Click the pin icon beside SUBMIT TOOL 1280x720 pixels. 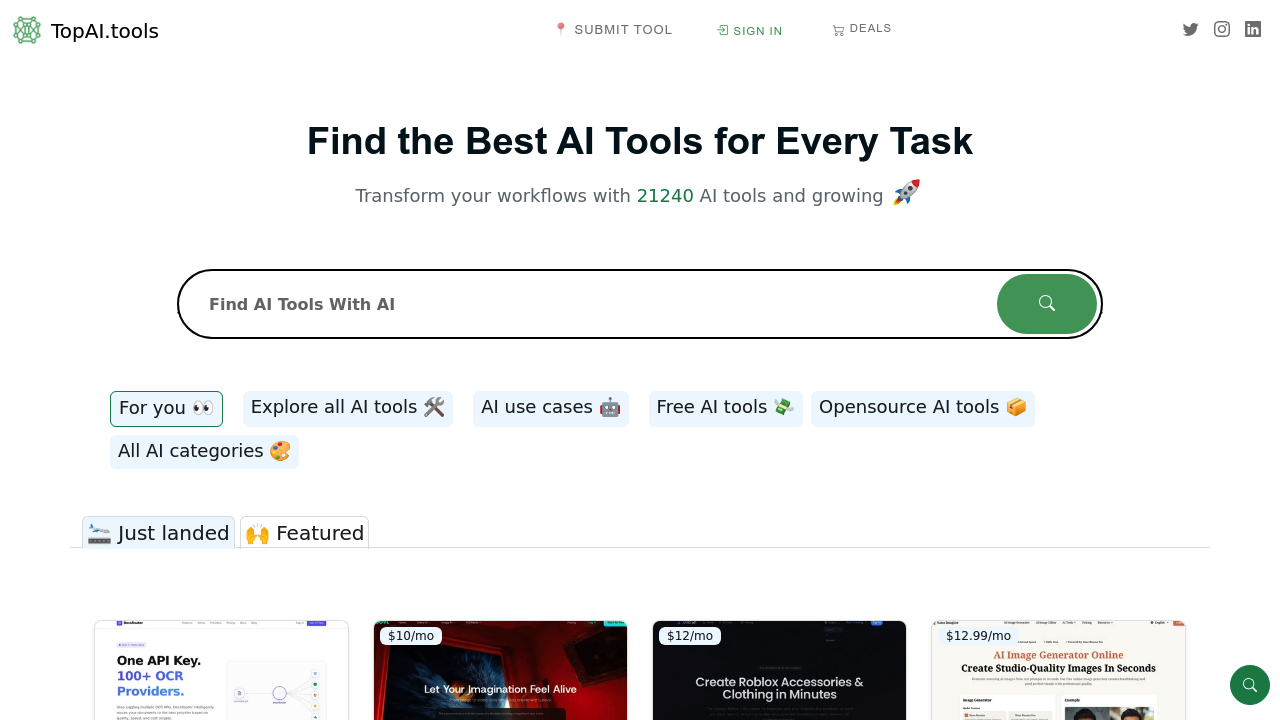tap(560, 29)
